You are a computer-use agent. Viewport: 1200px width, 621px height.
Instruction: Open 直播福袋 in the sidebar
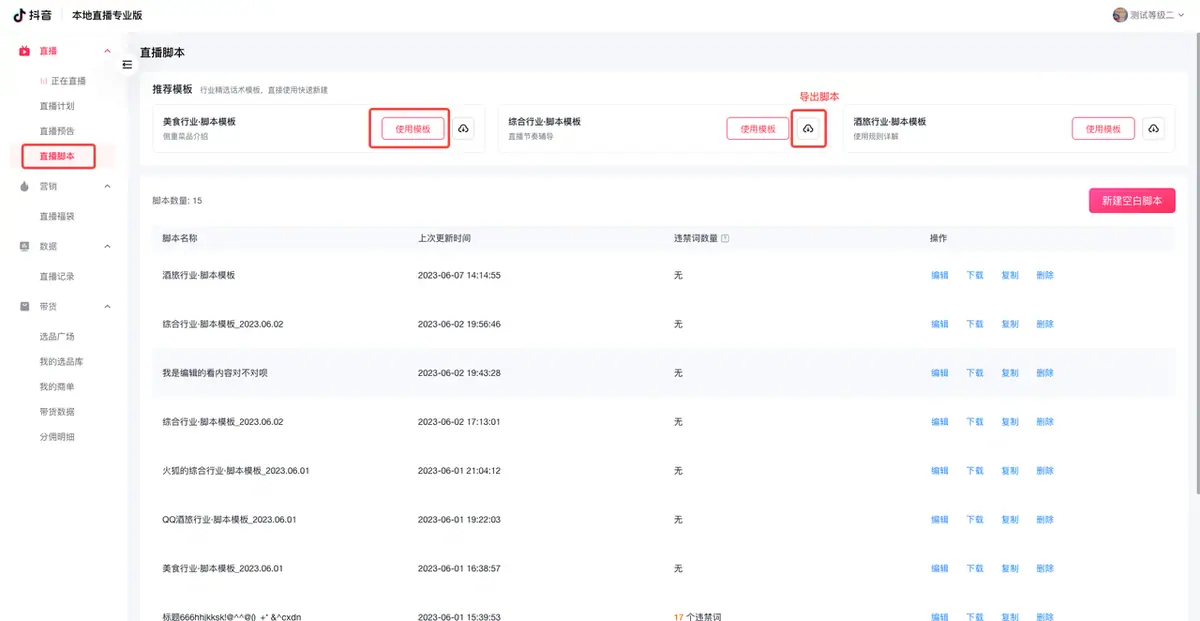click(57, 216)
